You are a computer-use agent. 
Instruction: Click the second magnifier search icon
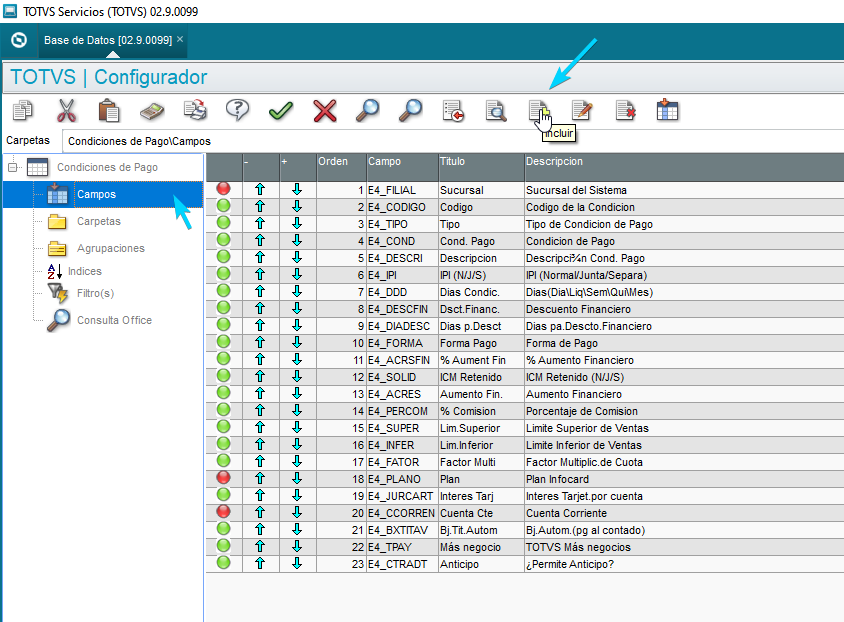click(411, 110)
